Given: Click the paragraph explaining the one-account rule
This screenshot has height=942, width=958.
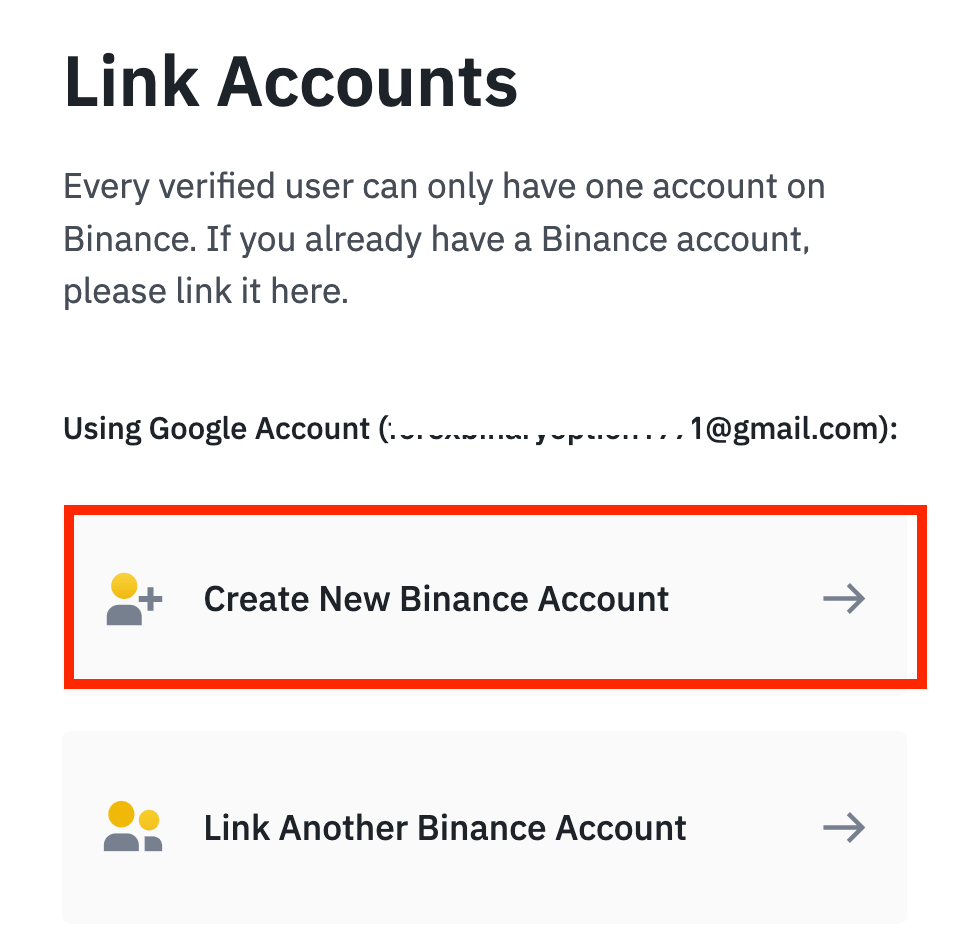Looking at the screenshot, I should (440, 238).
